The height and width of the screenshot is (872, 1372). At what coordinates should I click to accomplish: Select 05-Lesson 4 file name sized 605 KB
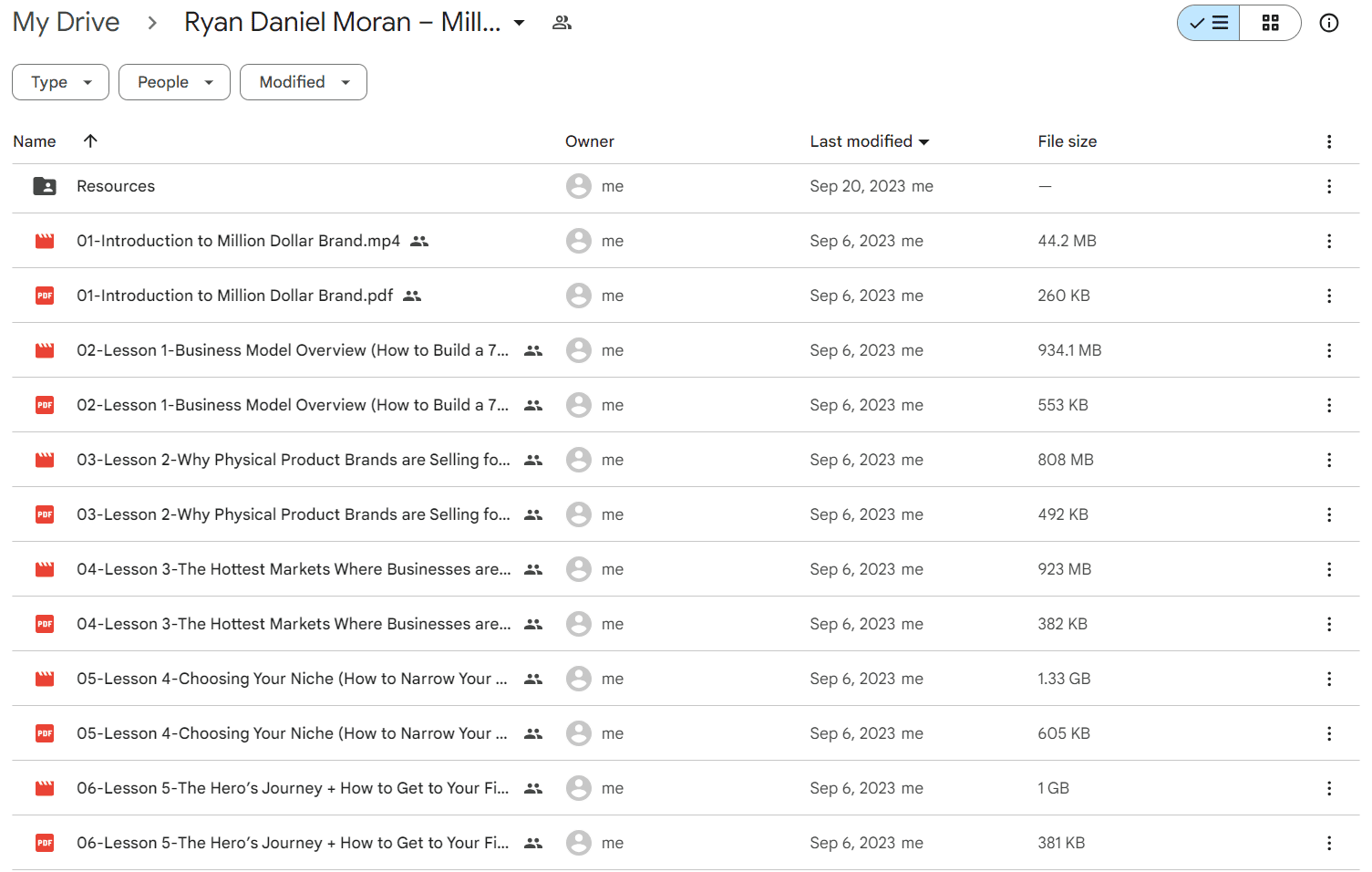[x=292, y=733]
